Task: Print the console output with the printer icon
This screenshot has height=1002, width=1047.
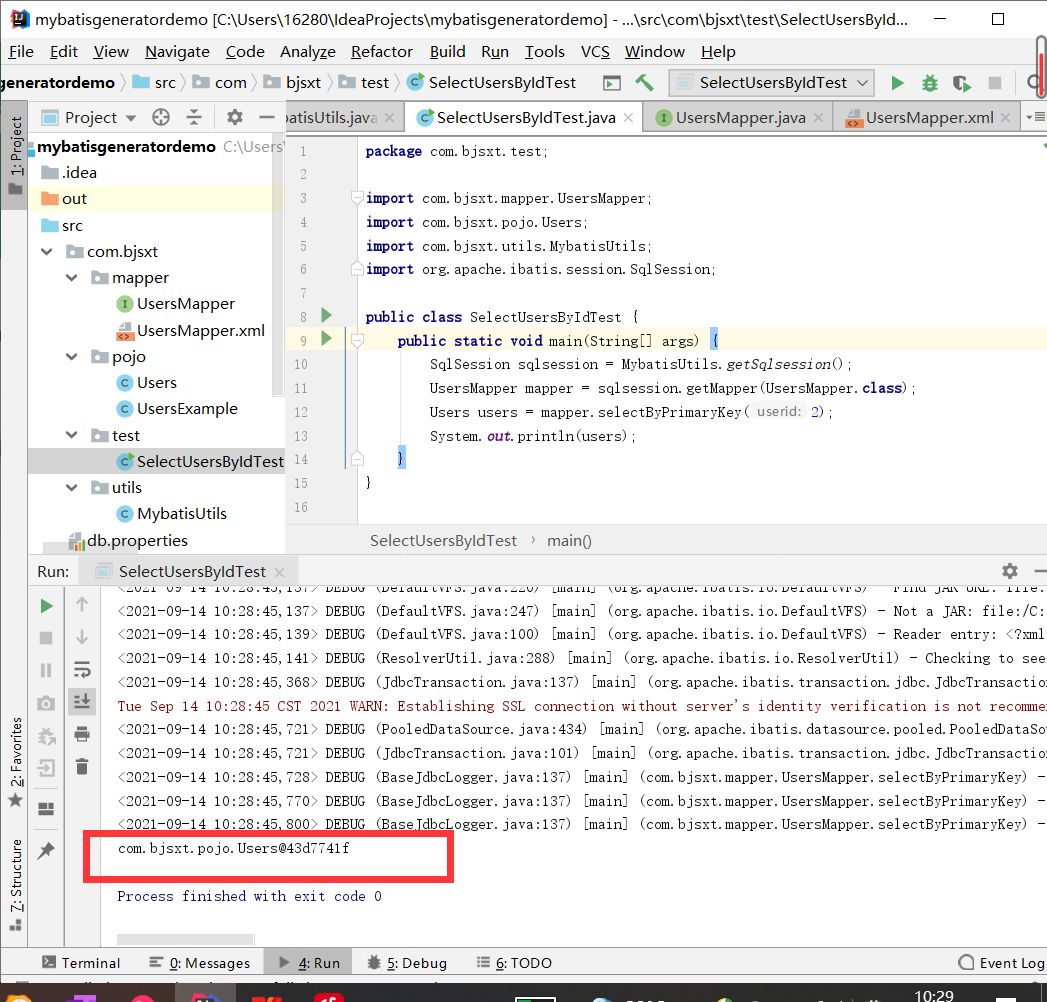Action: (x=81, y=734)
